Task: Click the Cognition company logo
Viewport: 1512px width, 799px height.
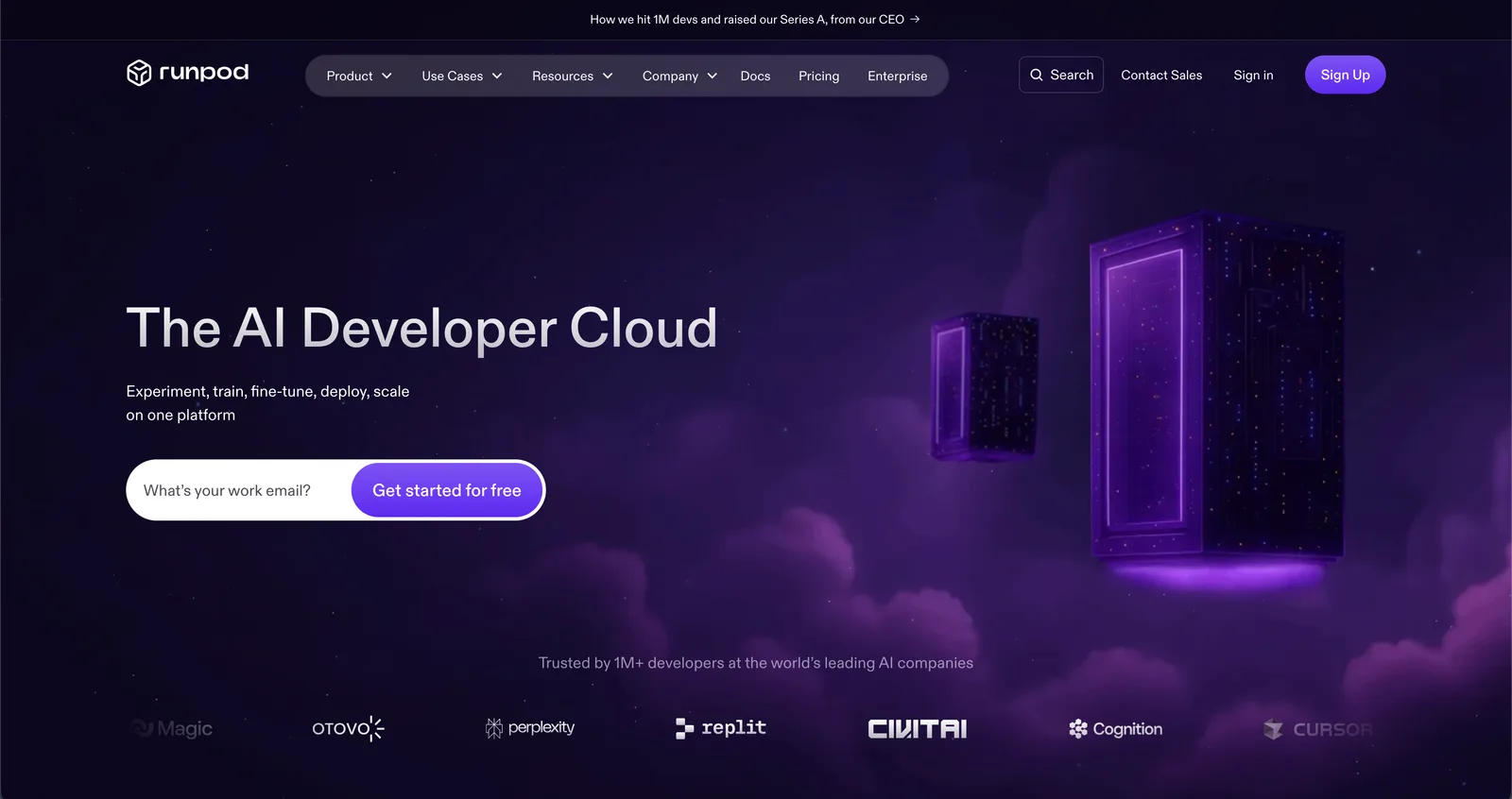Action: (1115, 728)
